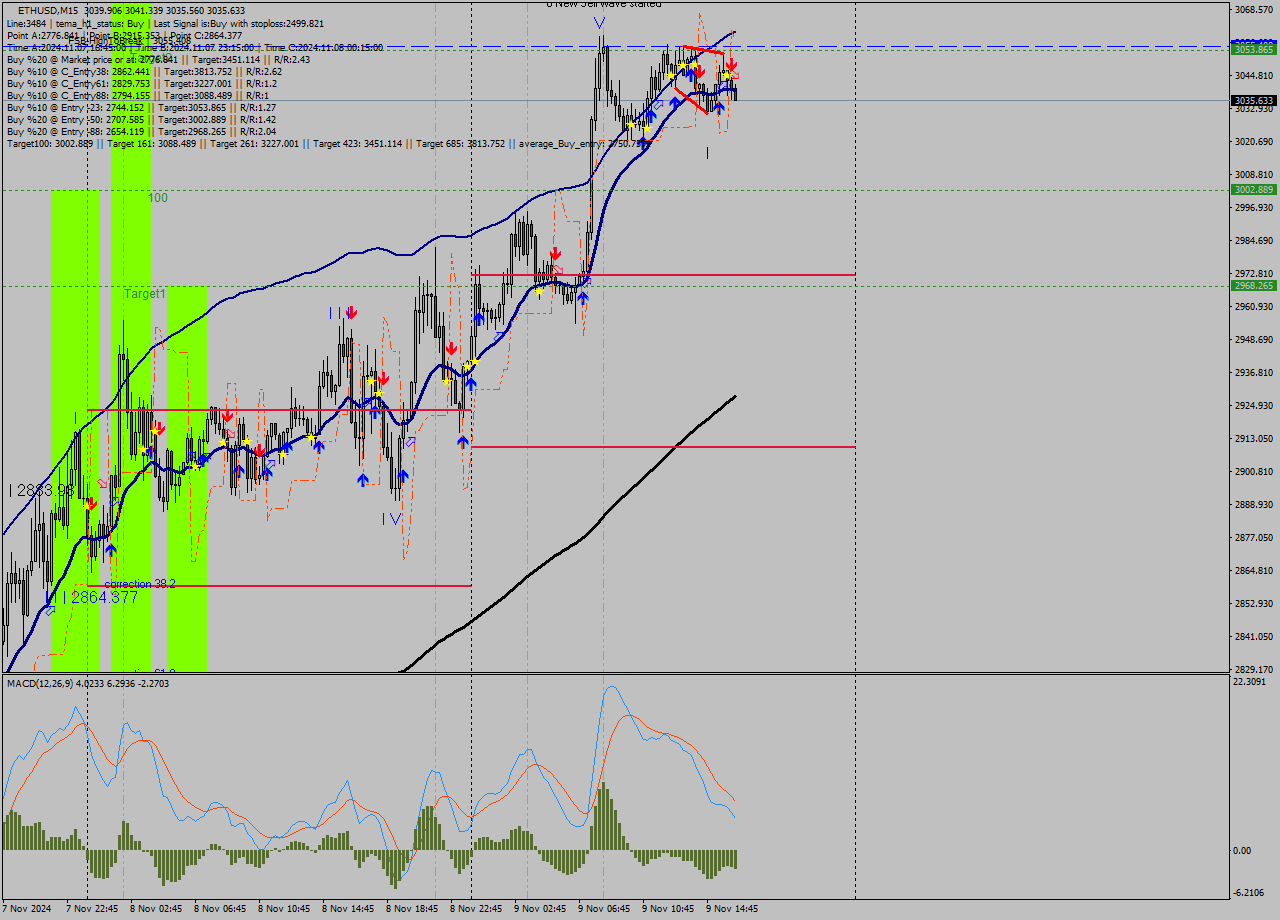Select the 'Line:3484 | tema_h1_status: Buy' info line
Image resolution: width=1280 pixels, height=920 pixels.
point(165,23)
